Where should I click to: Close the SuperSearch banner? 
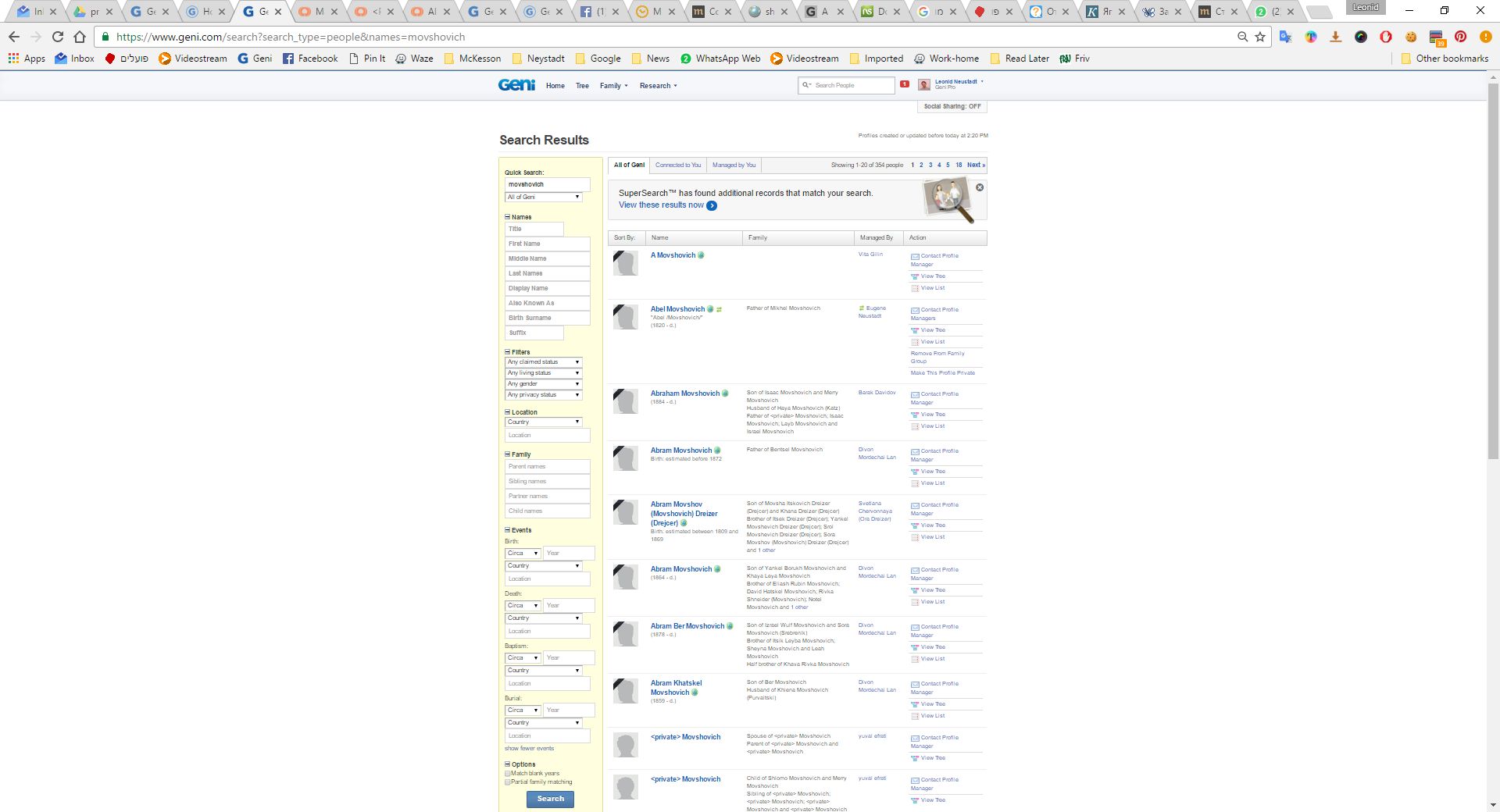coord(980,187)
